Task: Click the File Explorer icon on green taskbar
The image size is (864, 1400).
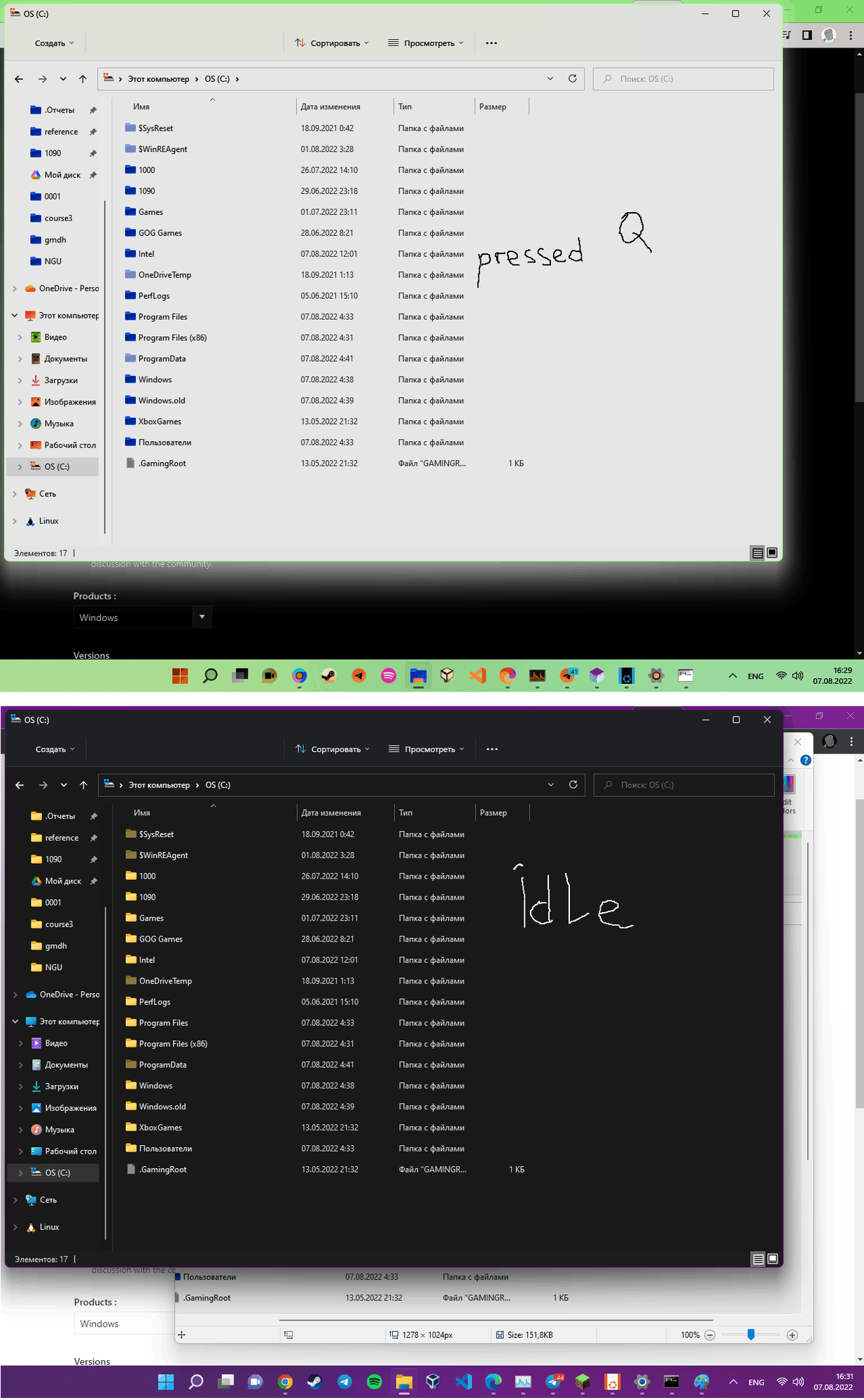Action: pos(418,675)
